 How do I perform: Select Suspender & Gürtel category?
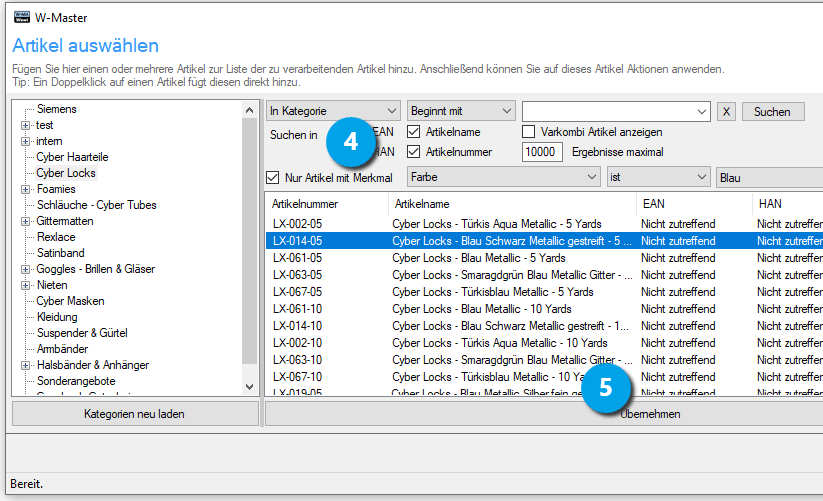pyautogui.click(x=82, y=333)
